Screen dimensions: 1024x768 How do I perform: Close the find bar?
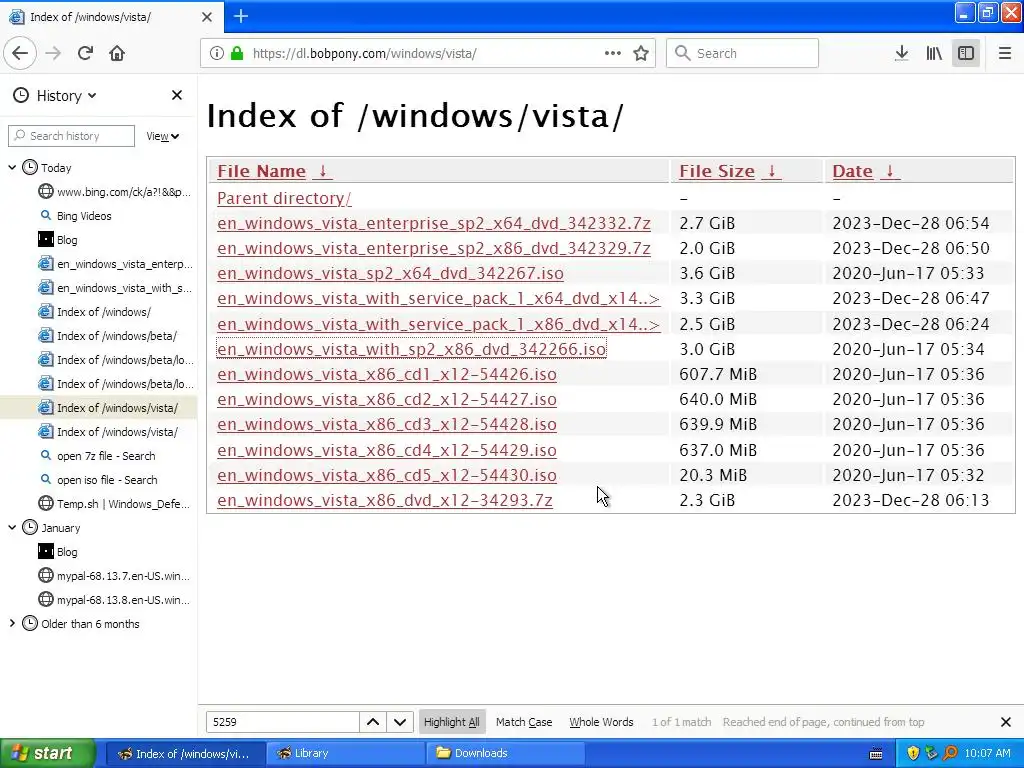pyautogui.click(x=1006, y=722)
